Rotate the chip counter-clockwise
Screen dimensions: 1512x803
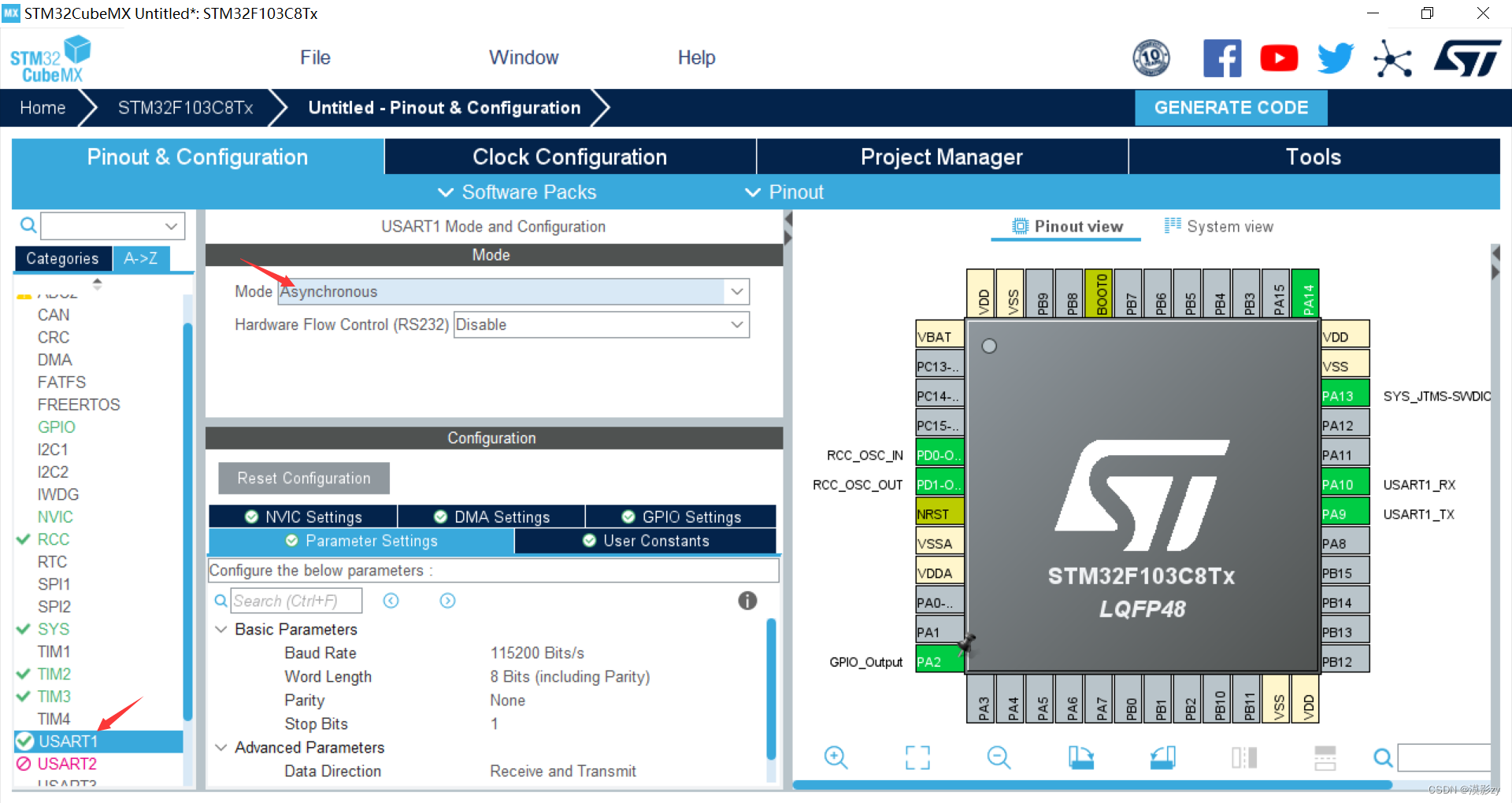1163,757
